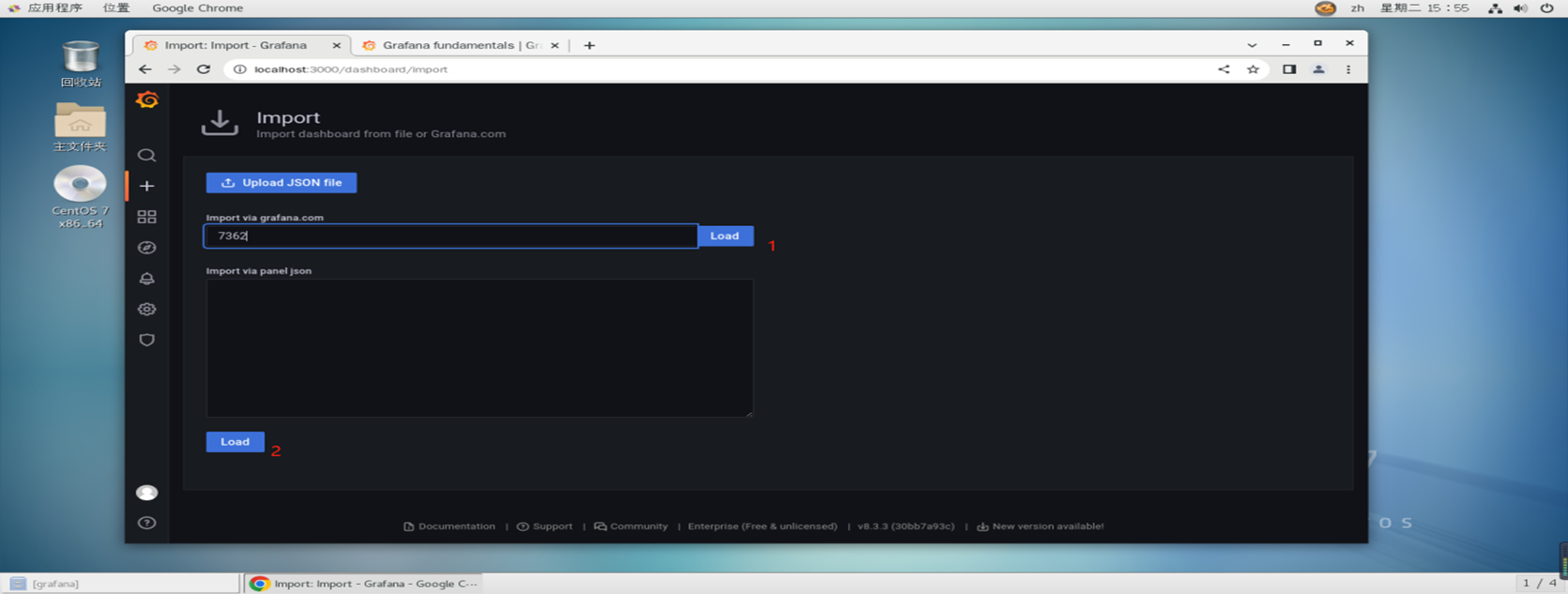Open the Chrome profile icon
Image resolution: width=1568 pixels, height=594 pixels.
[1318, 69]
